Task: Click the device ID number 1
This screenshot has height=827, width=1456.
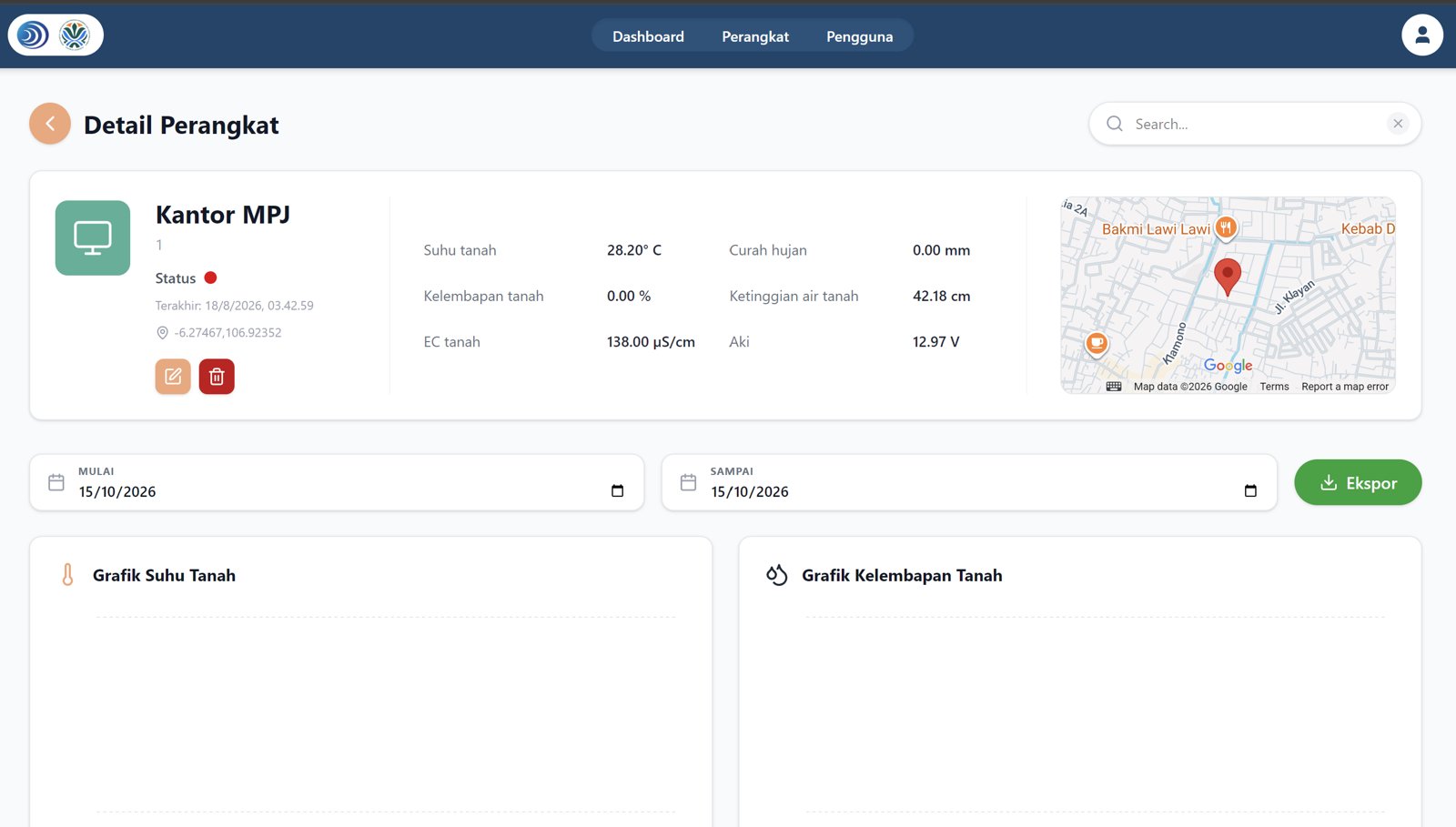Action: pos(159,245)
